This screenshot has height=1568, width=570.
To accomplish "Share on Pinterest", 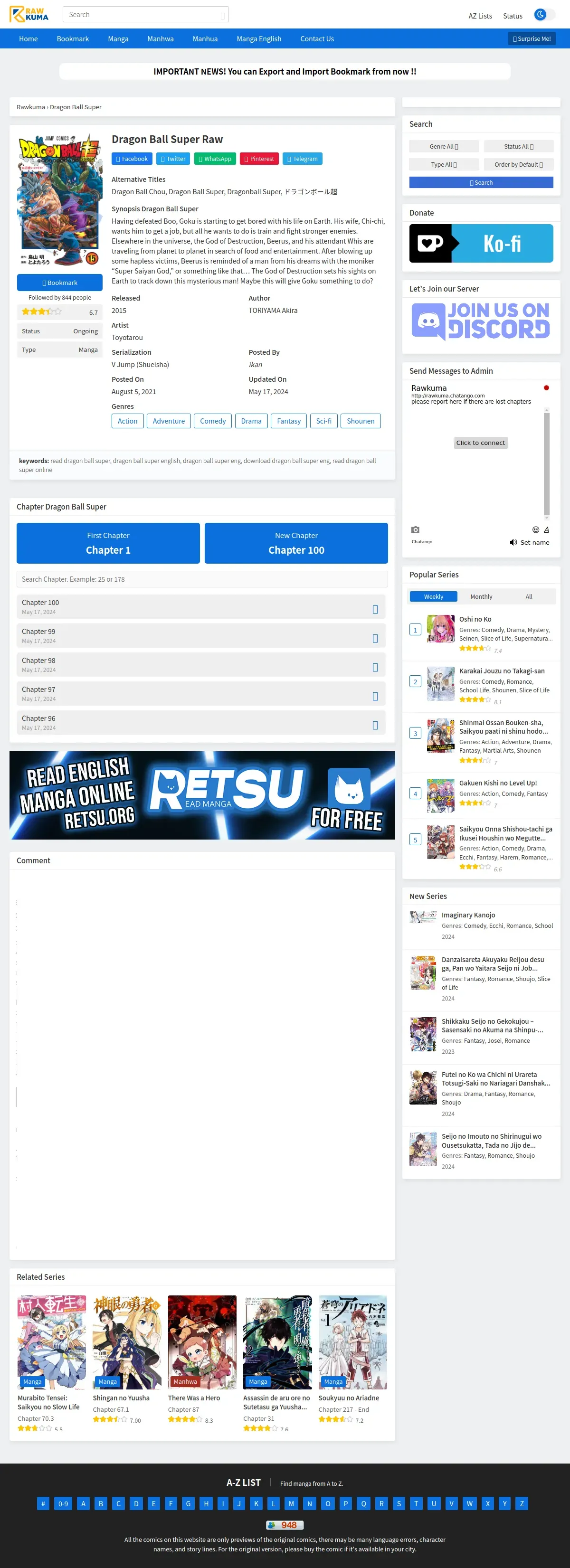I will pyautogui.click(x=259, y=159).
